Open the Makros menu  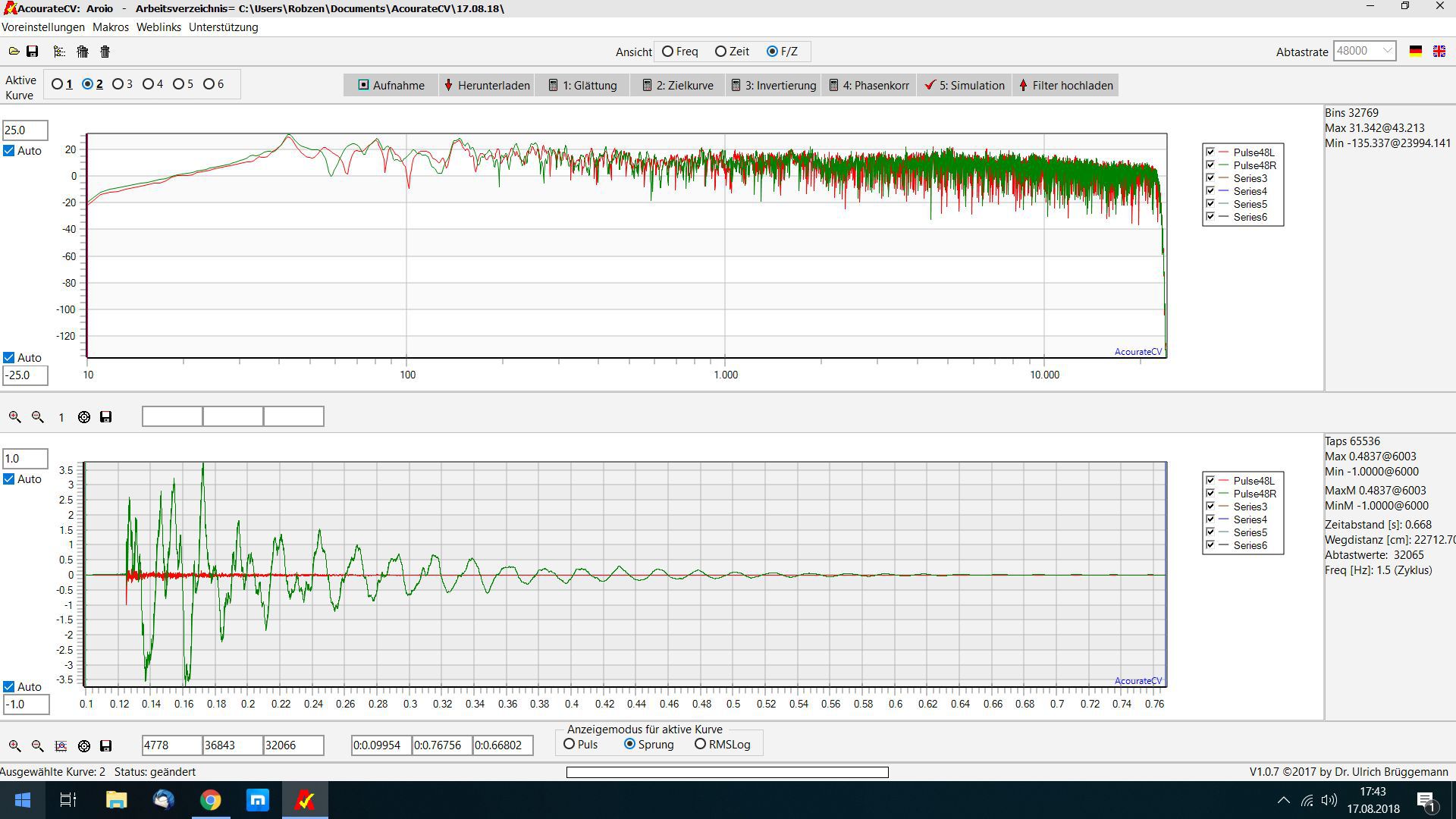pyautogui.click(x=111, y=27)
